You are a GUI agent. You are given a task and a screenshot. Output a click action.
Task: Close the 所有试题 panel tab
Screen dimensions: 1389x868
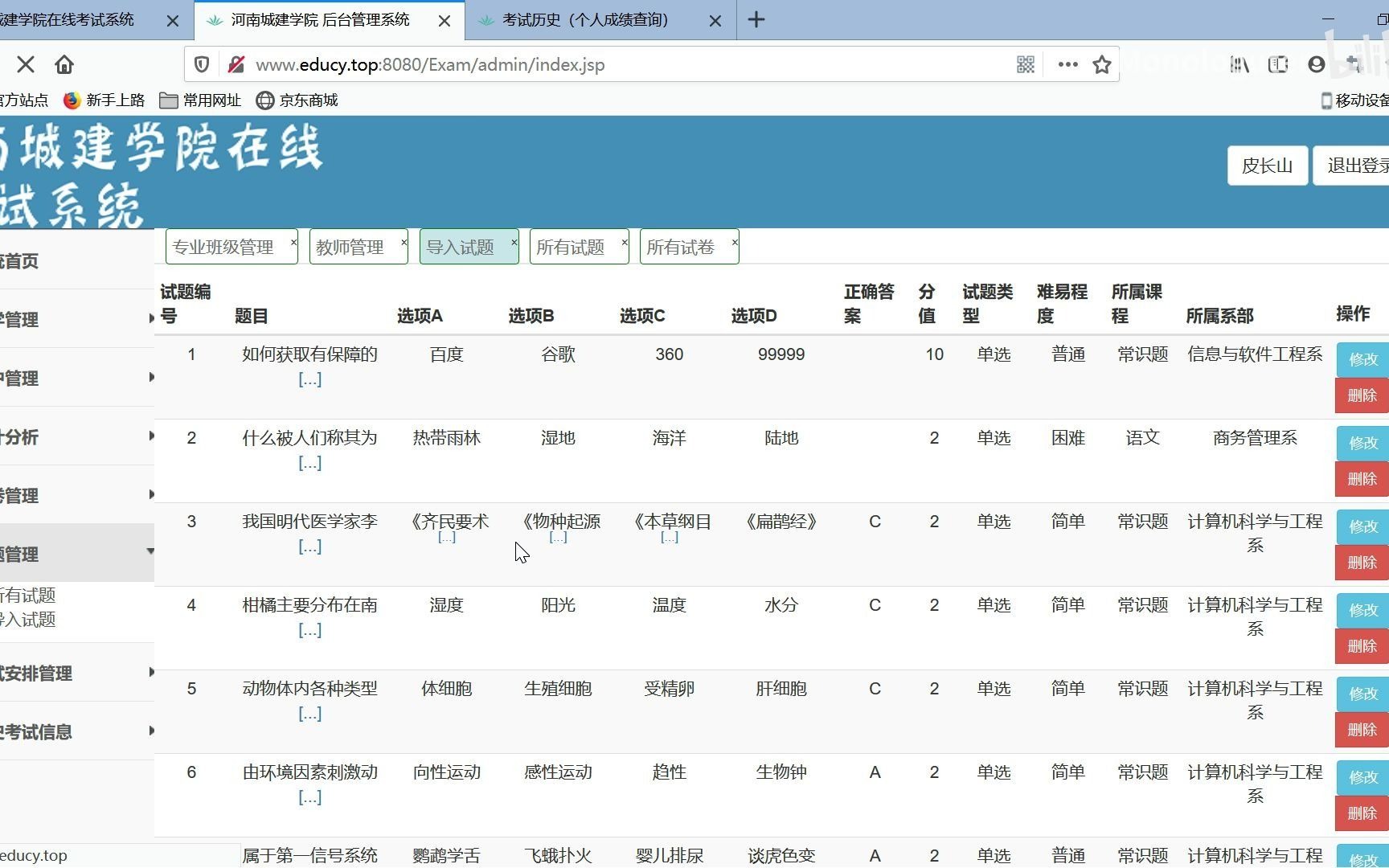624,242
